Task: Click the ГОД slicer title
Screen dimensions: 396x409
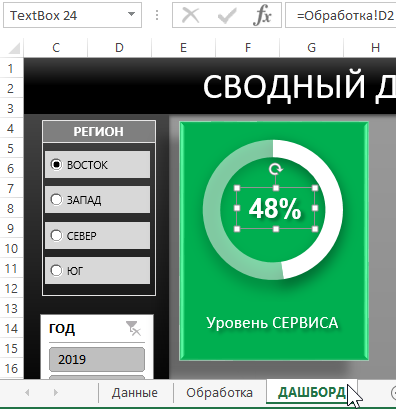Action: coord(62,328)
